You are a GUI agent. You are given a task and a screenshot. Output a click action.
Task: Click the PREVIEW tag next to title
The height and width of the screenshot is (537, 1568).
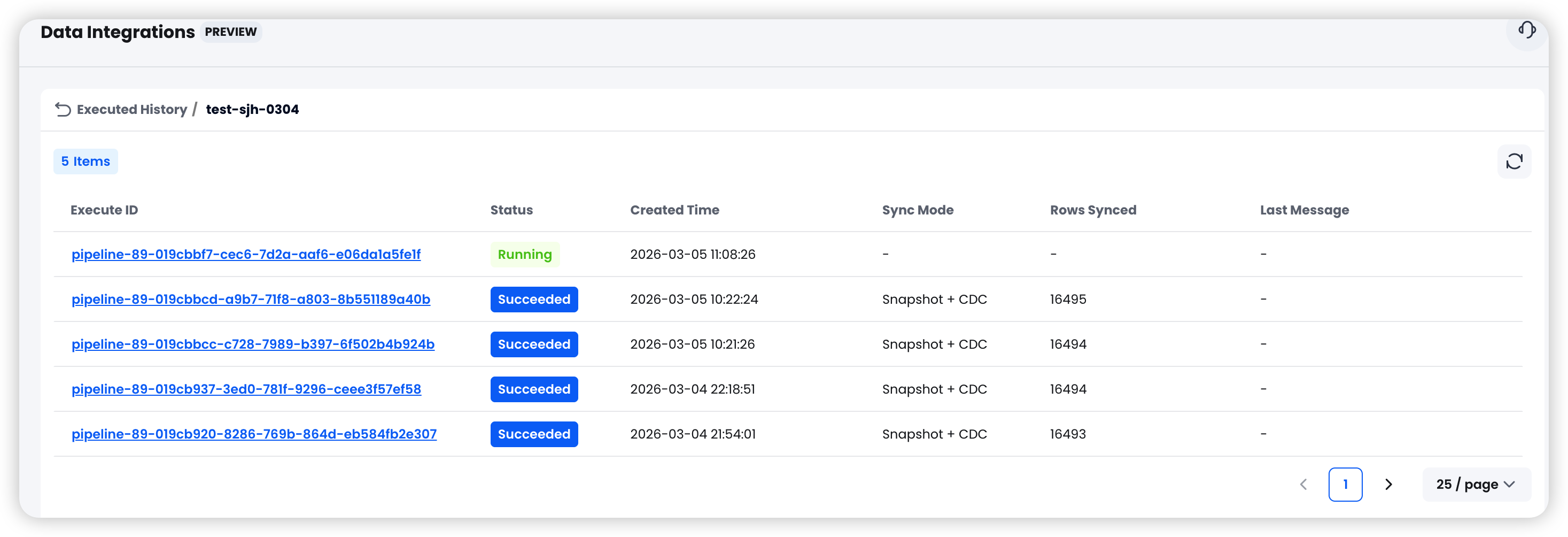click(x=231, y=32)
